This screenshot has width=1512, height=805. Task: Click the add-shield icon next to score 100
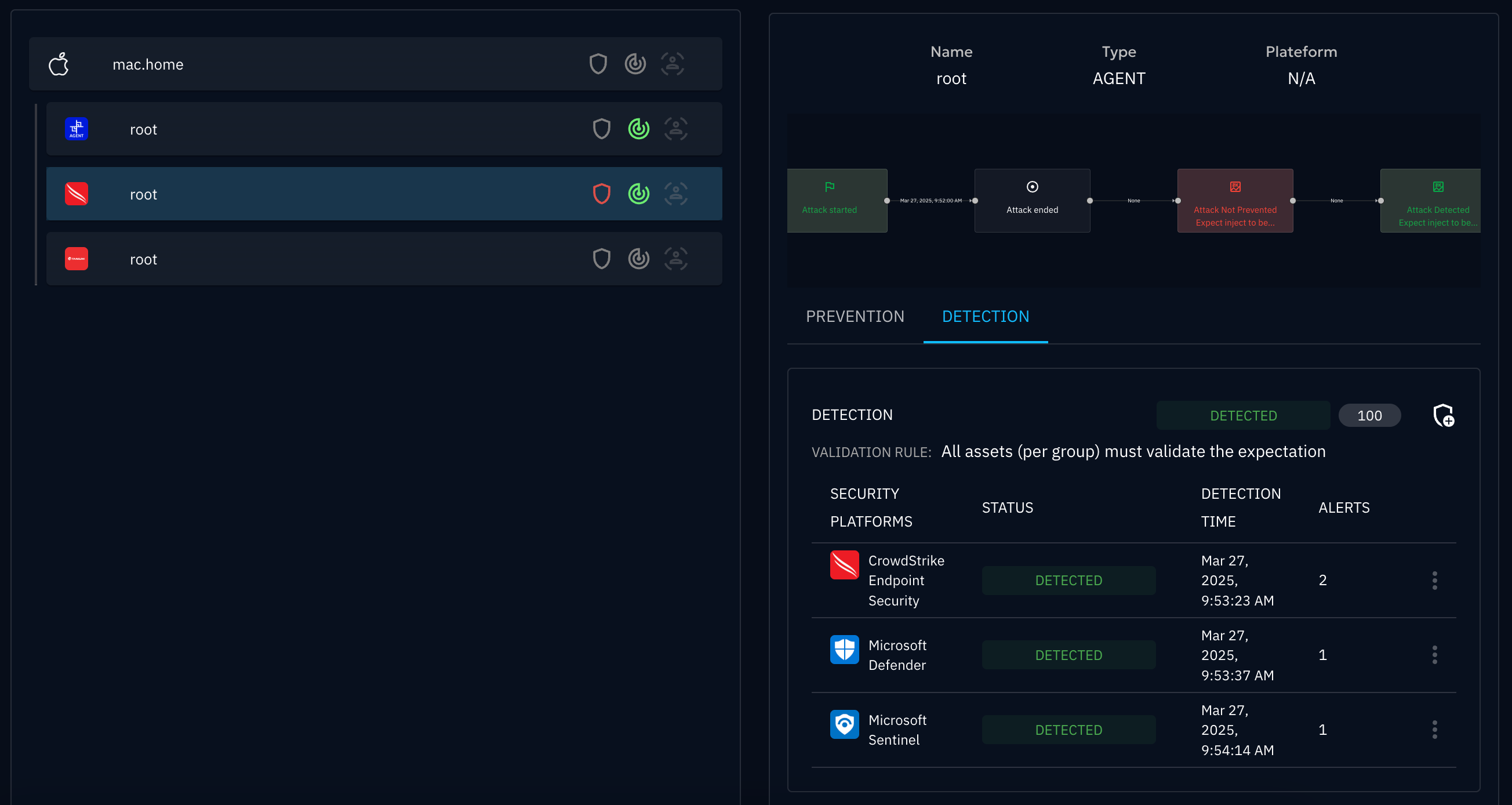(1444, 415)
